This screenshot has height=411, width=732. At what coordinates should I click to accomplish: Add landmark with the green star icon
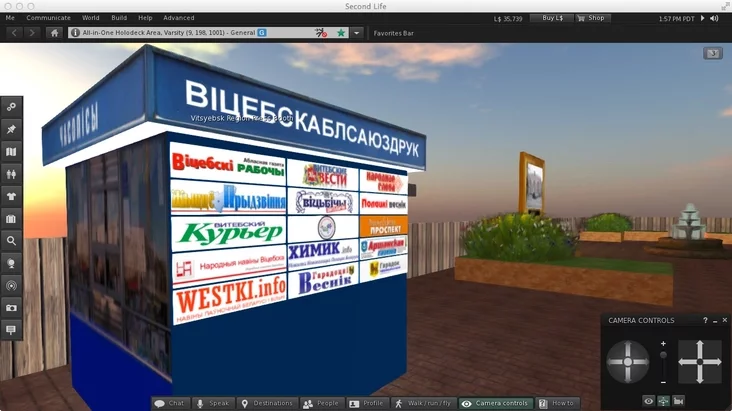click(x=341, y=33)
